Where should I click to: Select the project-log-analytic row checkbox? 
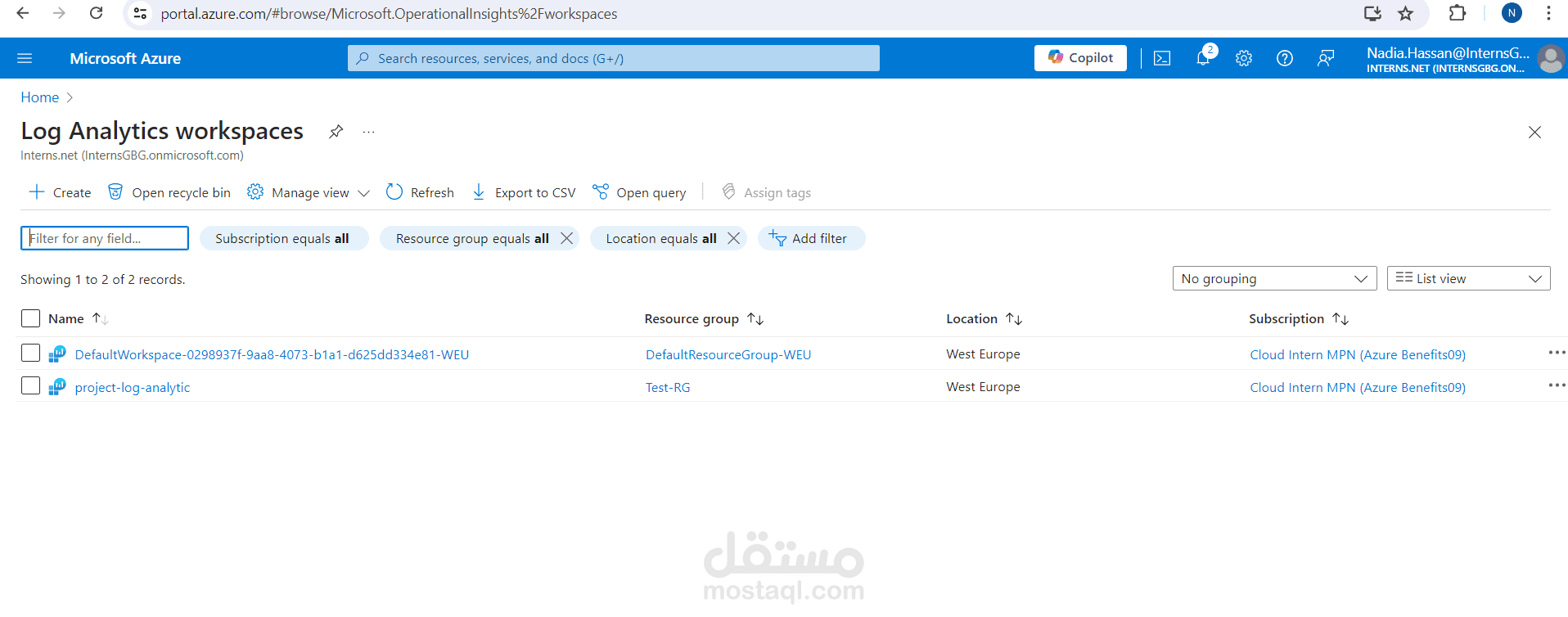click(x=30, y=385)
